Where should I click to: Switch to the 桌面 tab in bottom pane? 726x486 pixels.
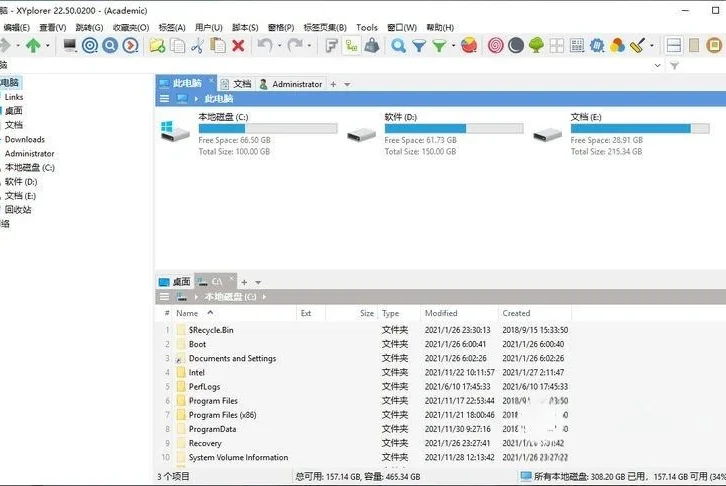tap(175, 281)
